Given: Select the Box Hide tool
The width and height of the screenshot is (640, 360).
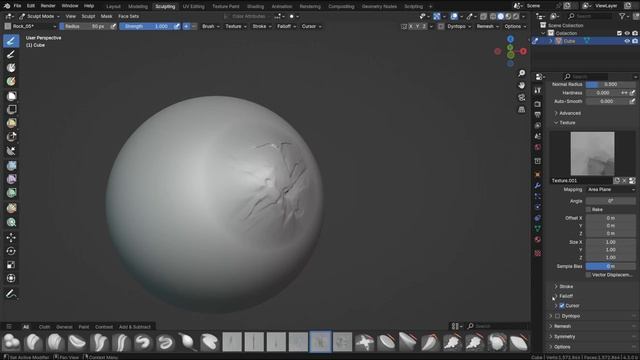Looking at the screenshot, I should [x=11, y=109].
